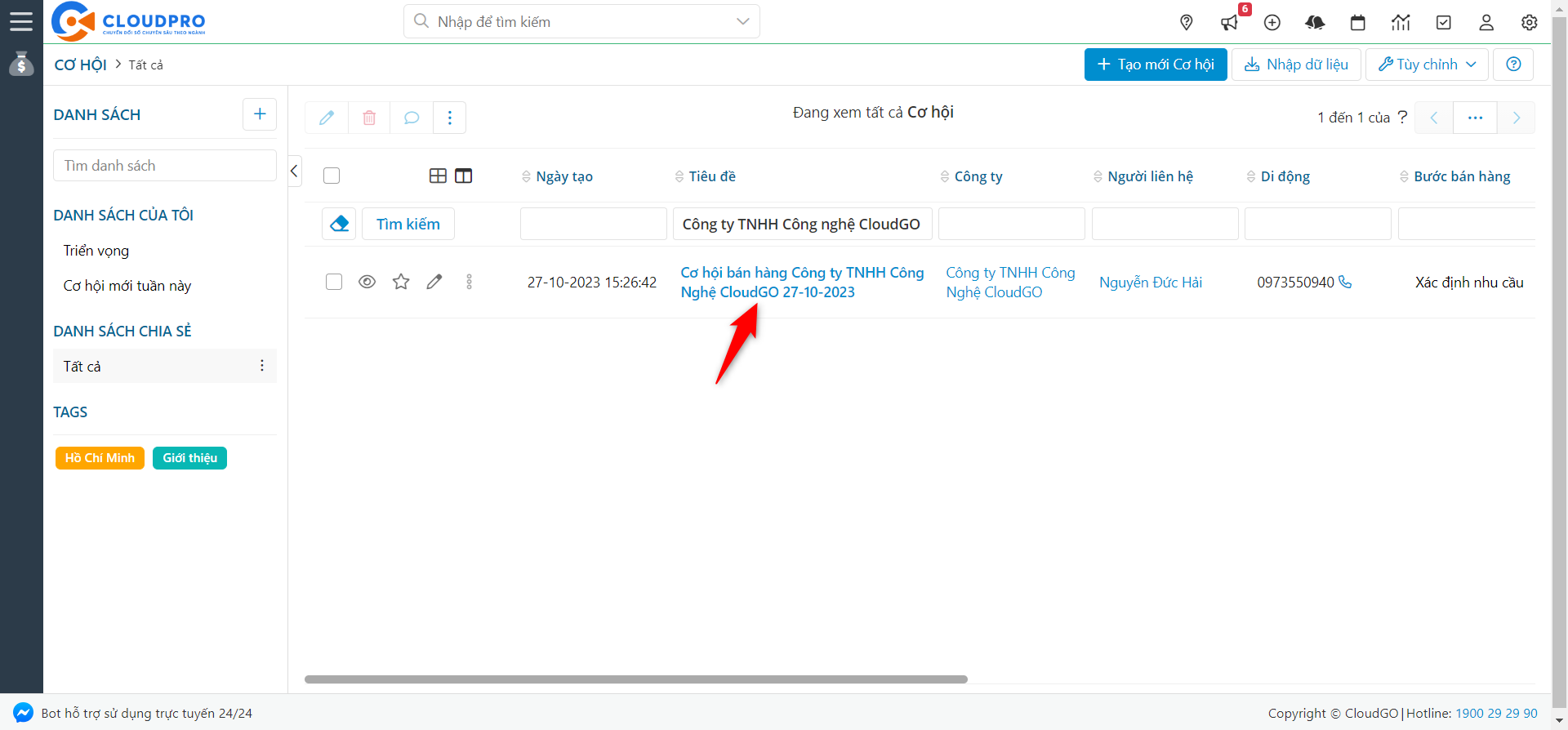Image resolution: width=1568 pixels, height=730 pixels.
Task: Tick the select-all header checkbox
Action: 332,176
